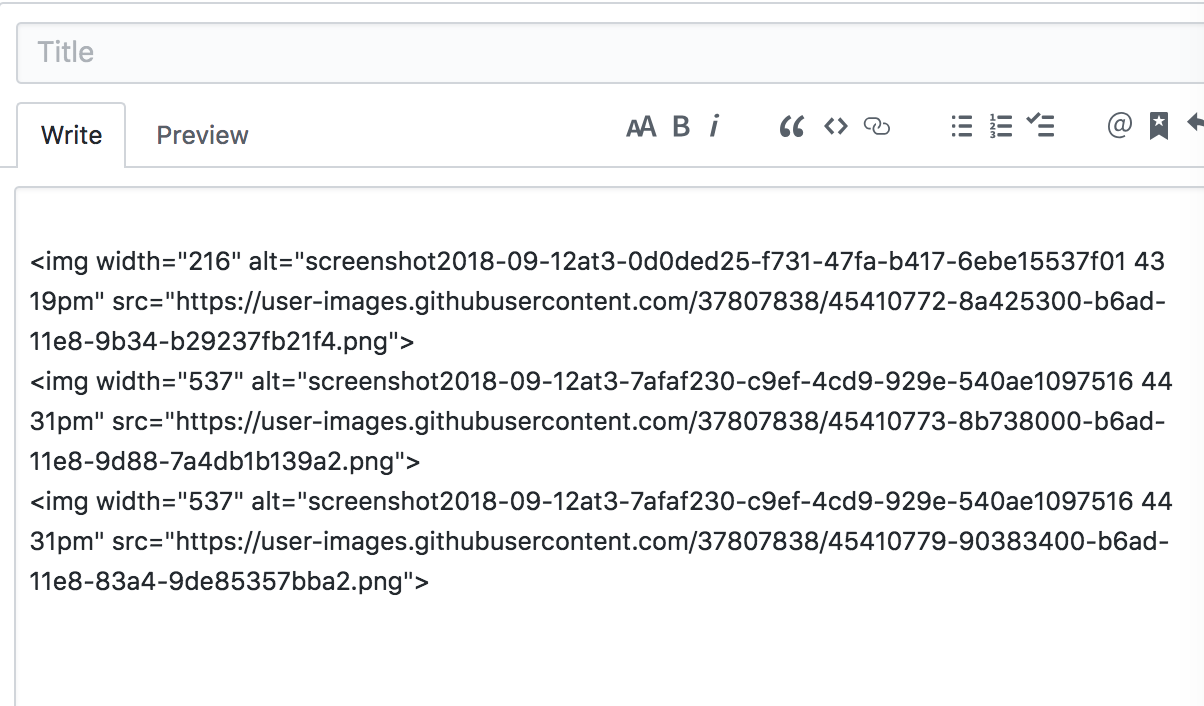Insert code formatting
This screenshot has height=706, width=1204.
tap(835, 126)
